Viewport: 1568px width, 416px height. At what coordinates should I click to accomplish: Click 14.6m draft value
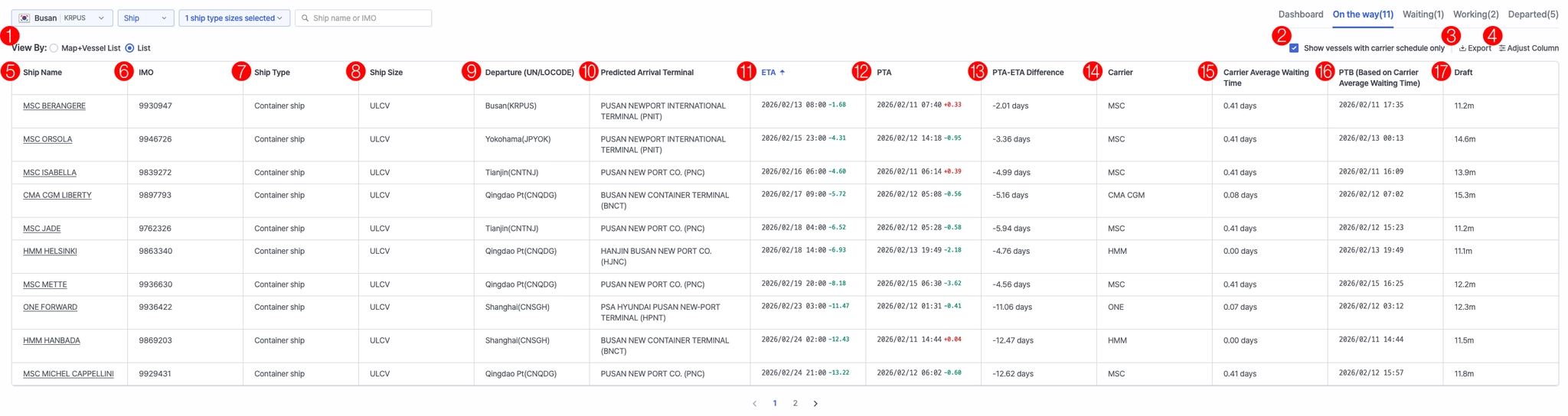coord(1465,139)
